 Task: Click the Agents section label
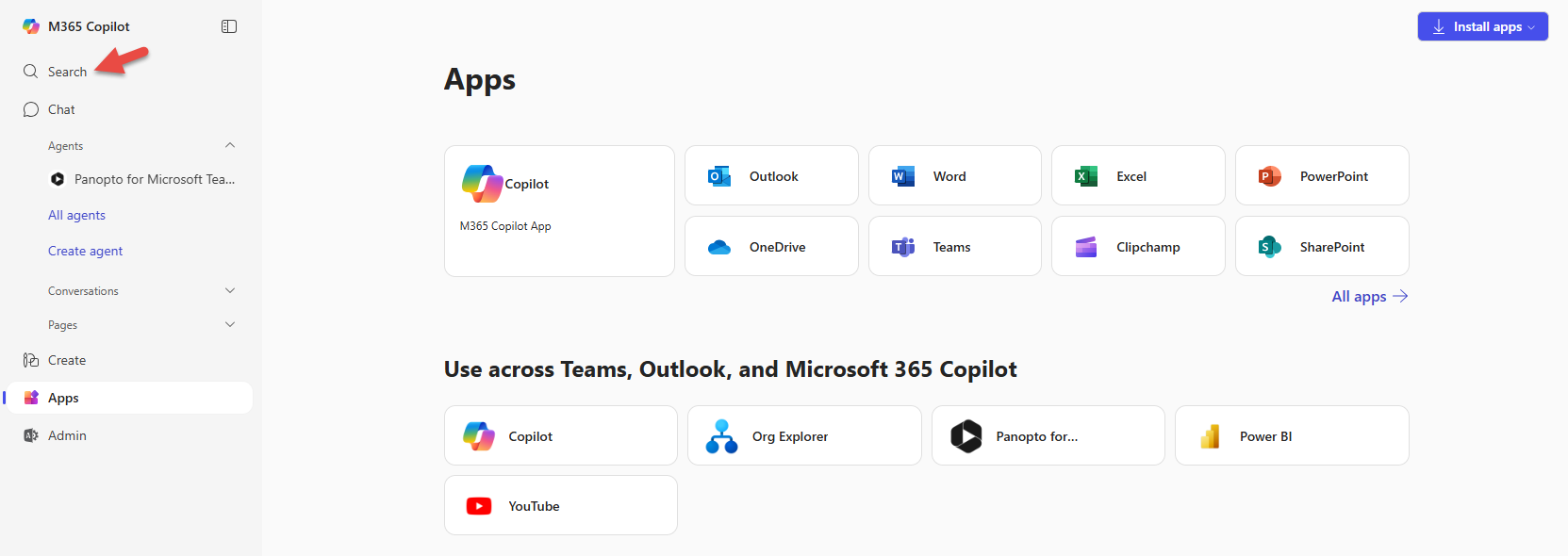pos(65,146)
